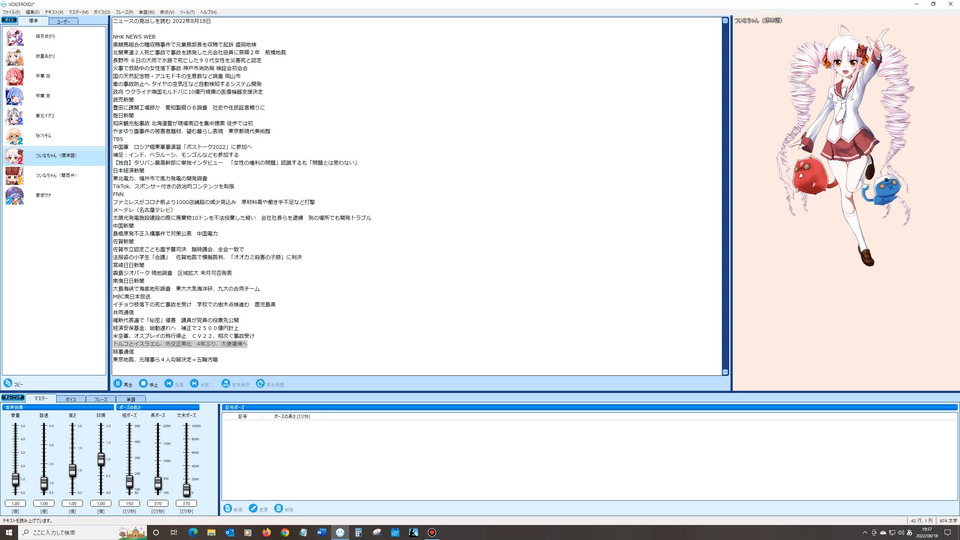
Task: Click the 記号 column header
Action: point(242,416)
